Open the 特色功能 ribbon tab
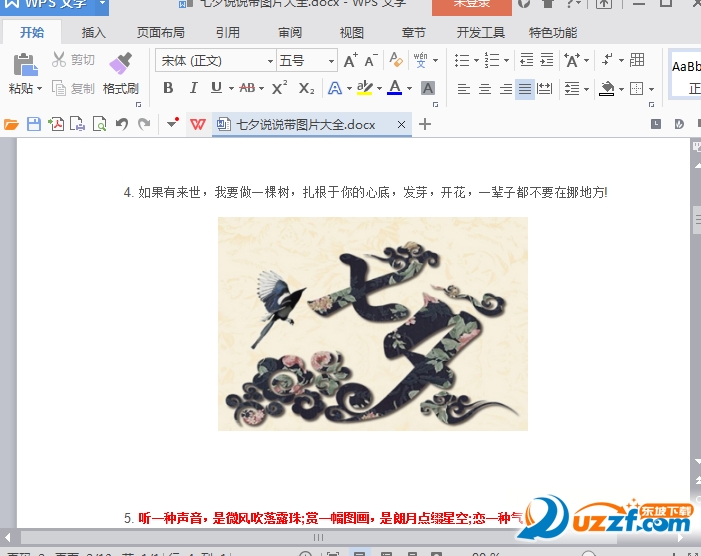The image size is (701, 556). (x=553, y=33)
